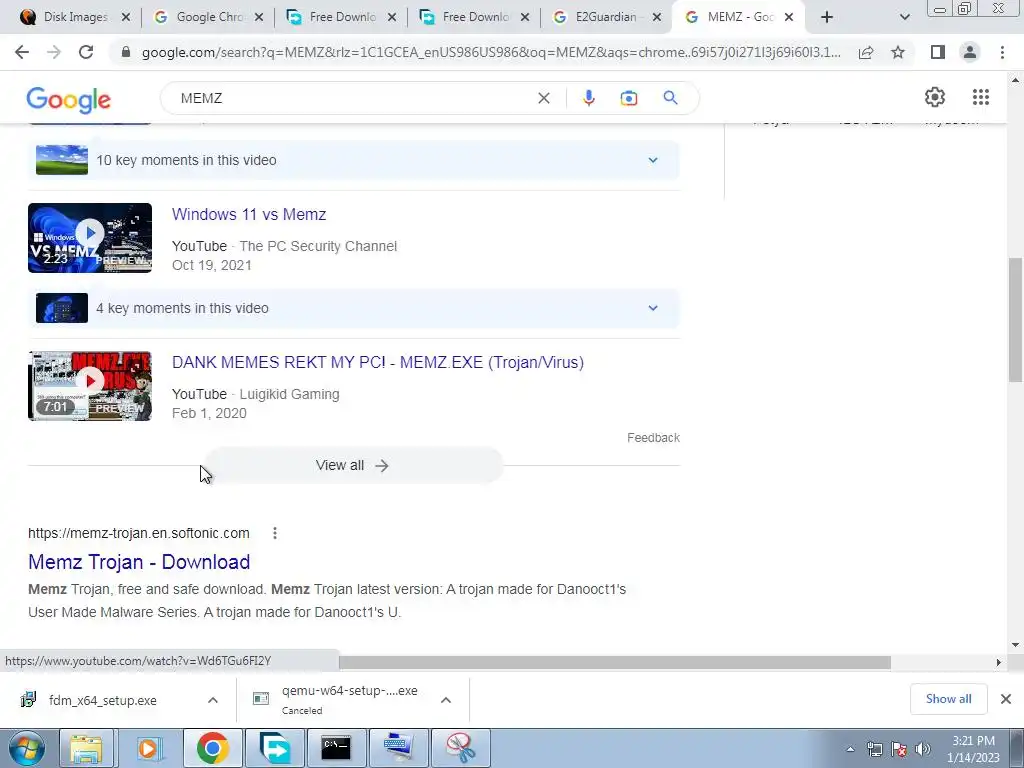The height and width of the screenshot is (768, 1024).
Task: Reload the page with the refresh icon
Action: pyautogui.click(x=86, y=52)
